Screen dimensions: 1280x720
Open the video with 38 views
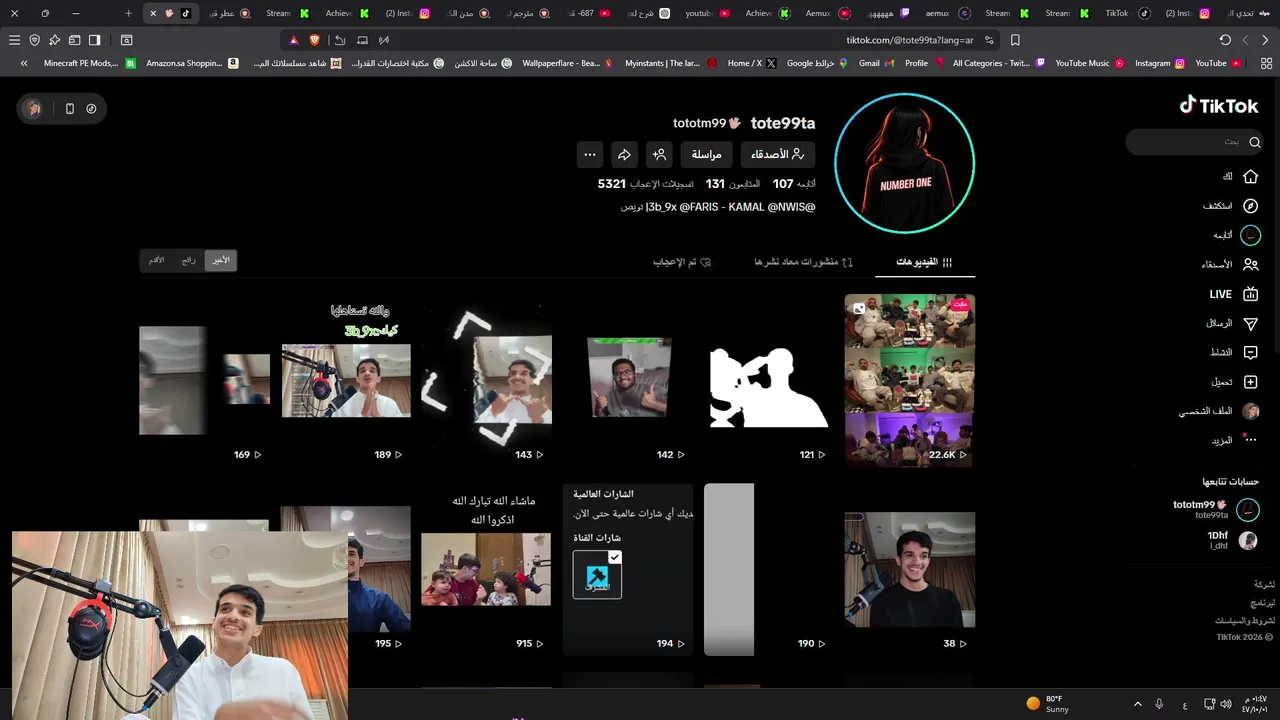click(x=910, y=570)
